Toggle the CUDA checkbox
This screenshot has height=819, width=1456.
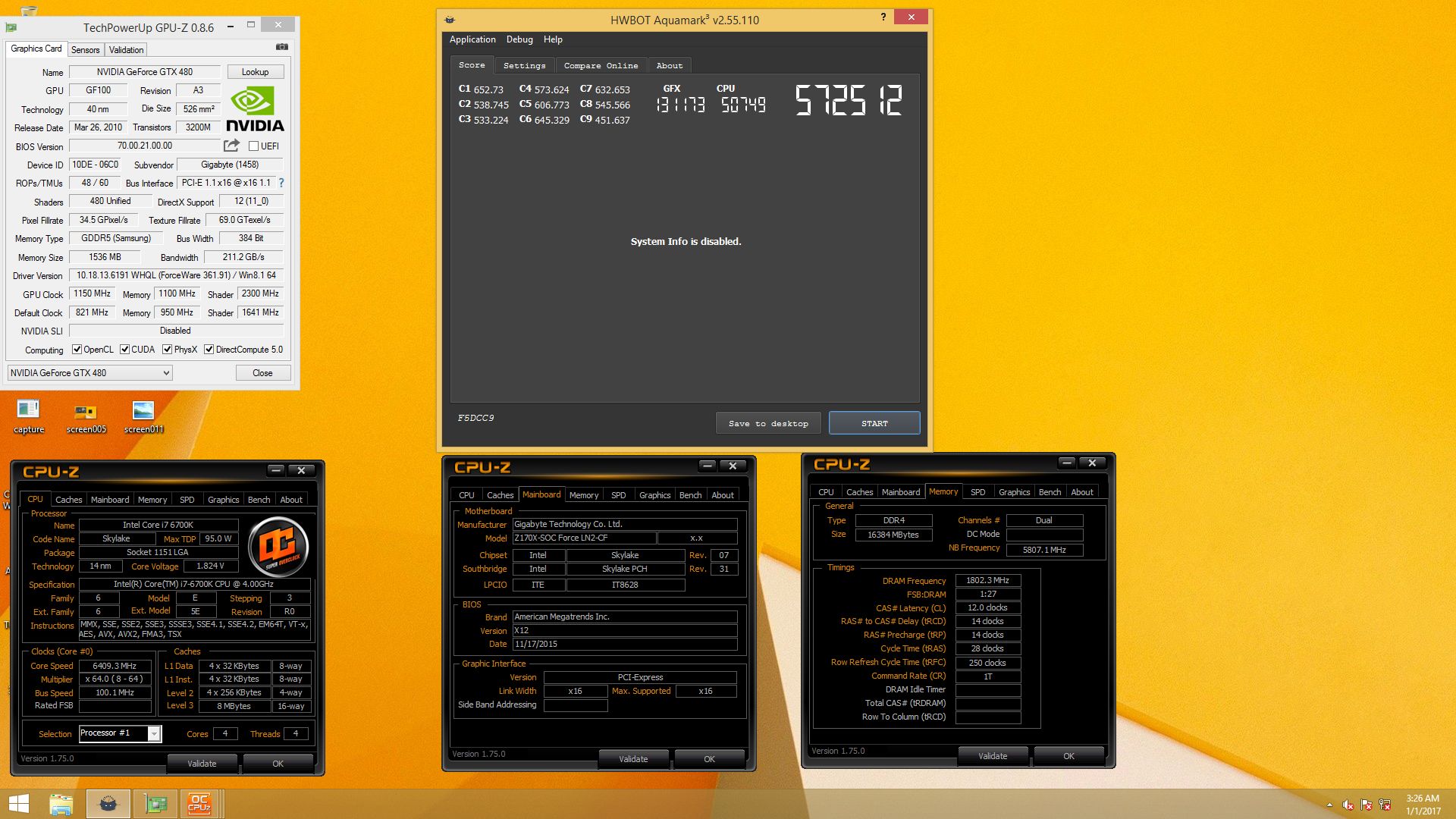tap(124, 350)
